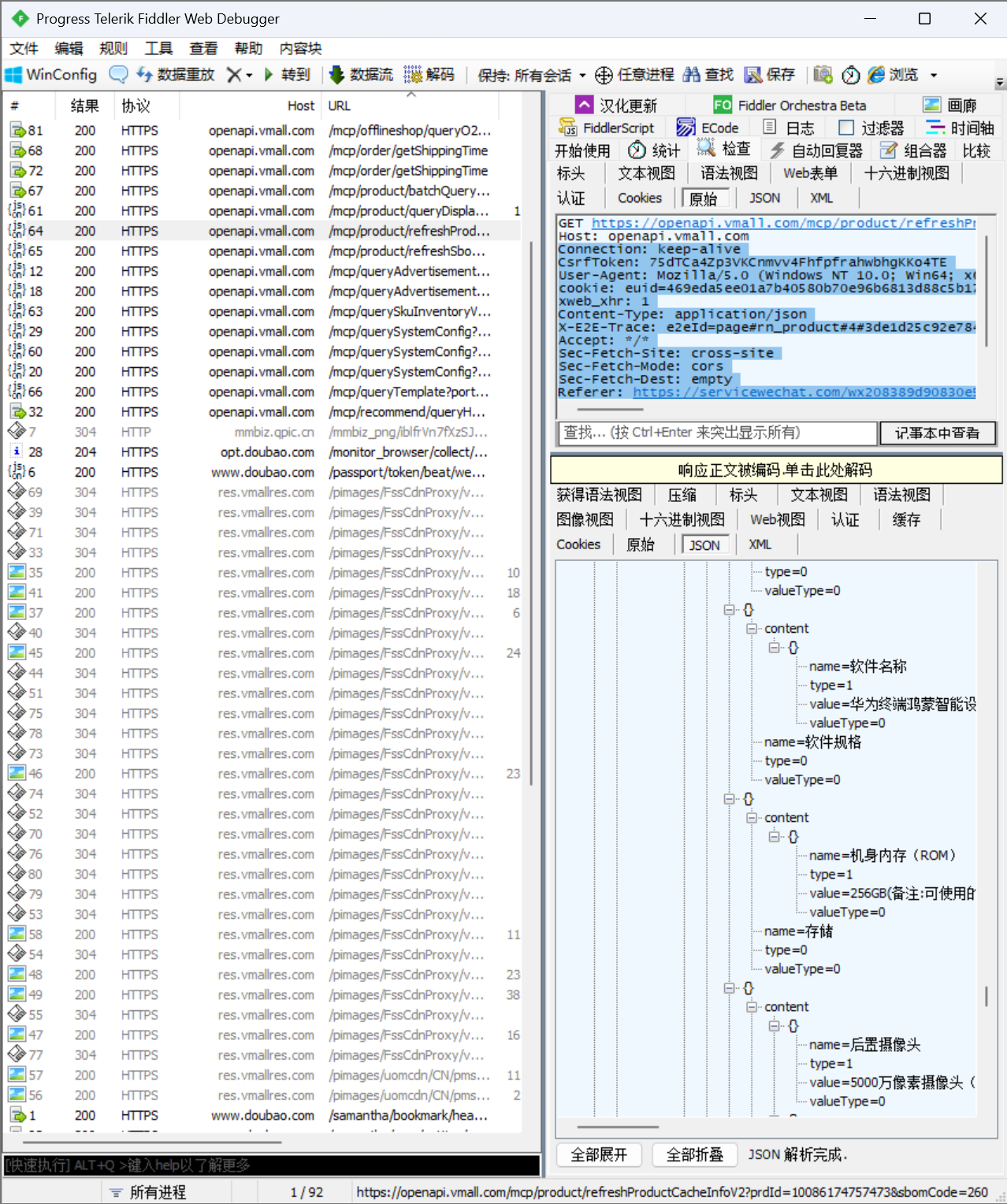This screenshot has height=1204, width=1007.
Task: Open the 过滤器 filters tab
Action: [871, 128]
